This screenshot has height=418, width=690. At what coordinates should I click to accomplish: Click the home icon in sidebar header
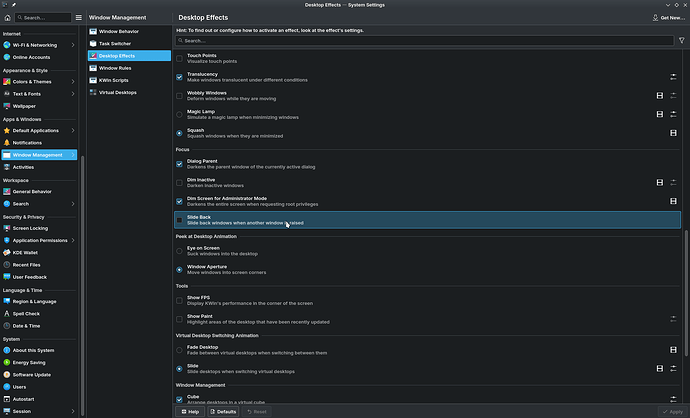tap(7, 18)
